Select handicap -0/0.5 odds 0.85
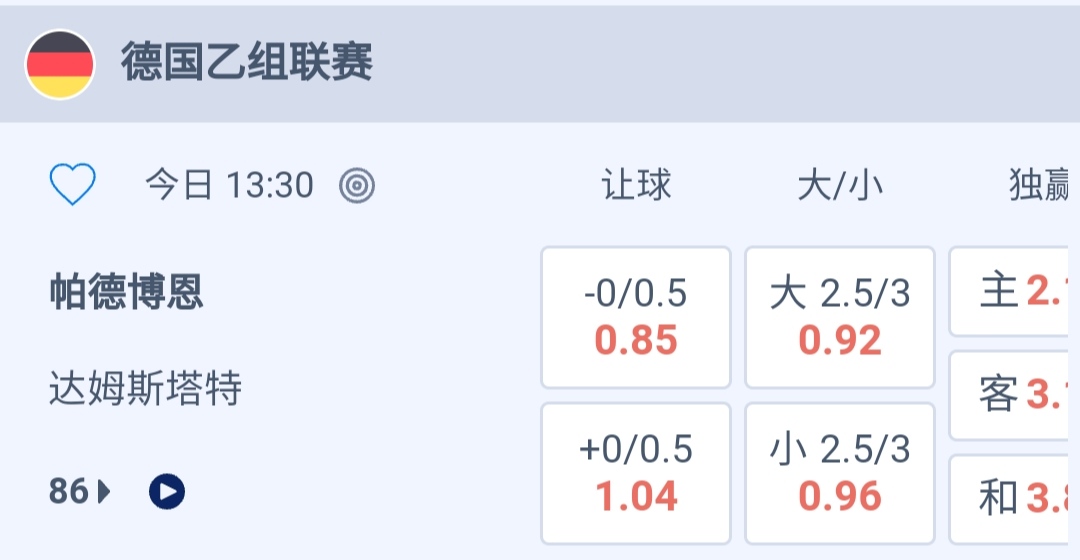This screenshot has height=560, width=1080. pyautogui.click(x=636, y=317)
